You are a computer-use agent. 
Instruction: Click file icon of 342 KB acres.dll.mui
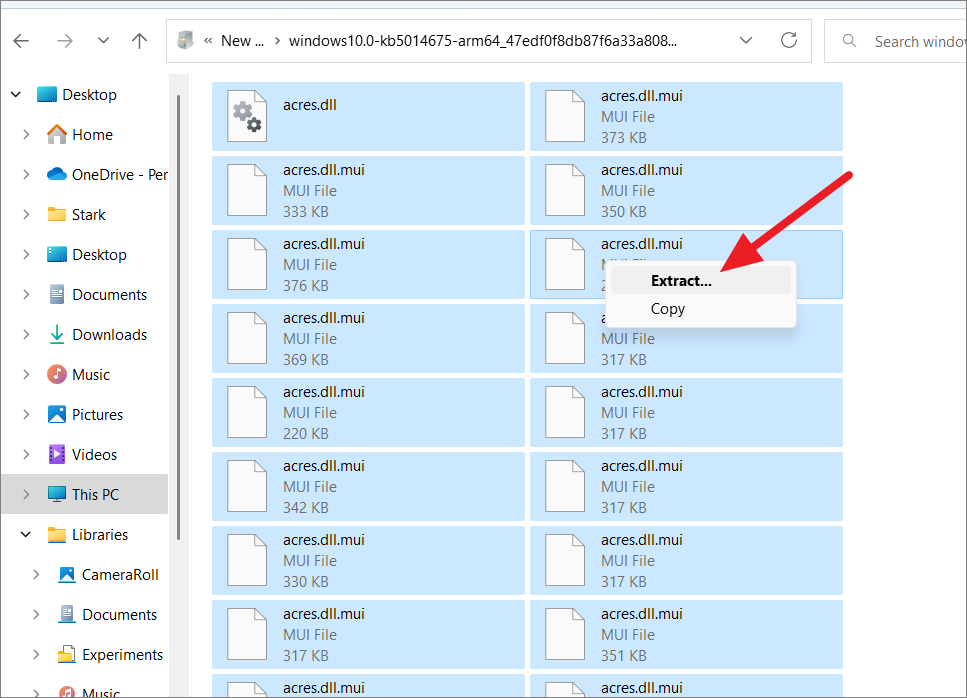coord(247,486)
